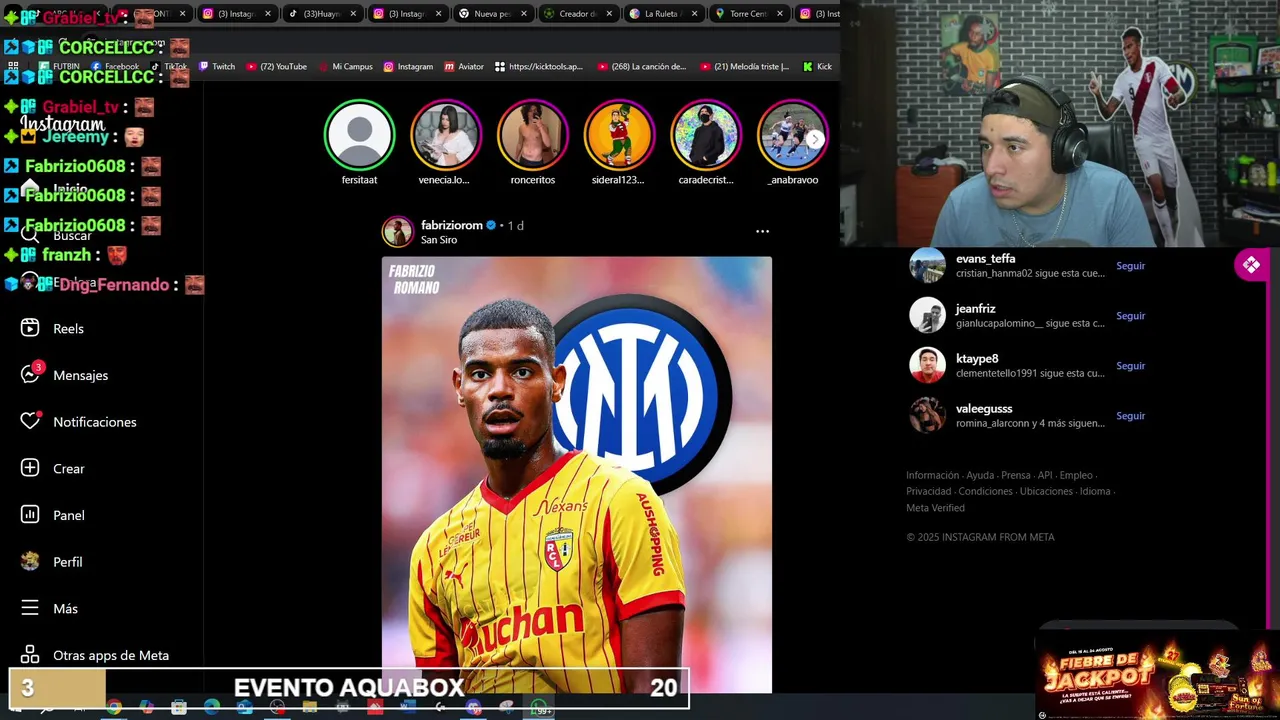The image size is (1280, 720).
Task: Open Ubicaciones footer link
Action: 1046,491
